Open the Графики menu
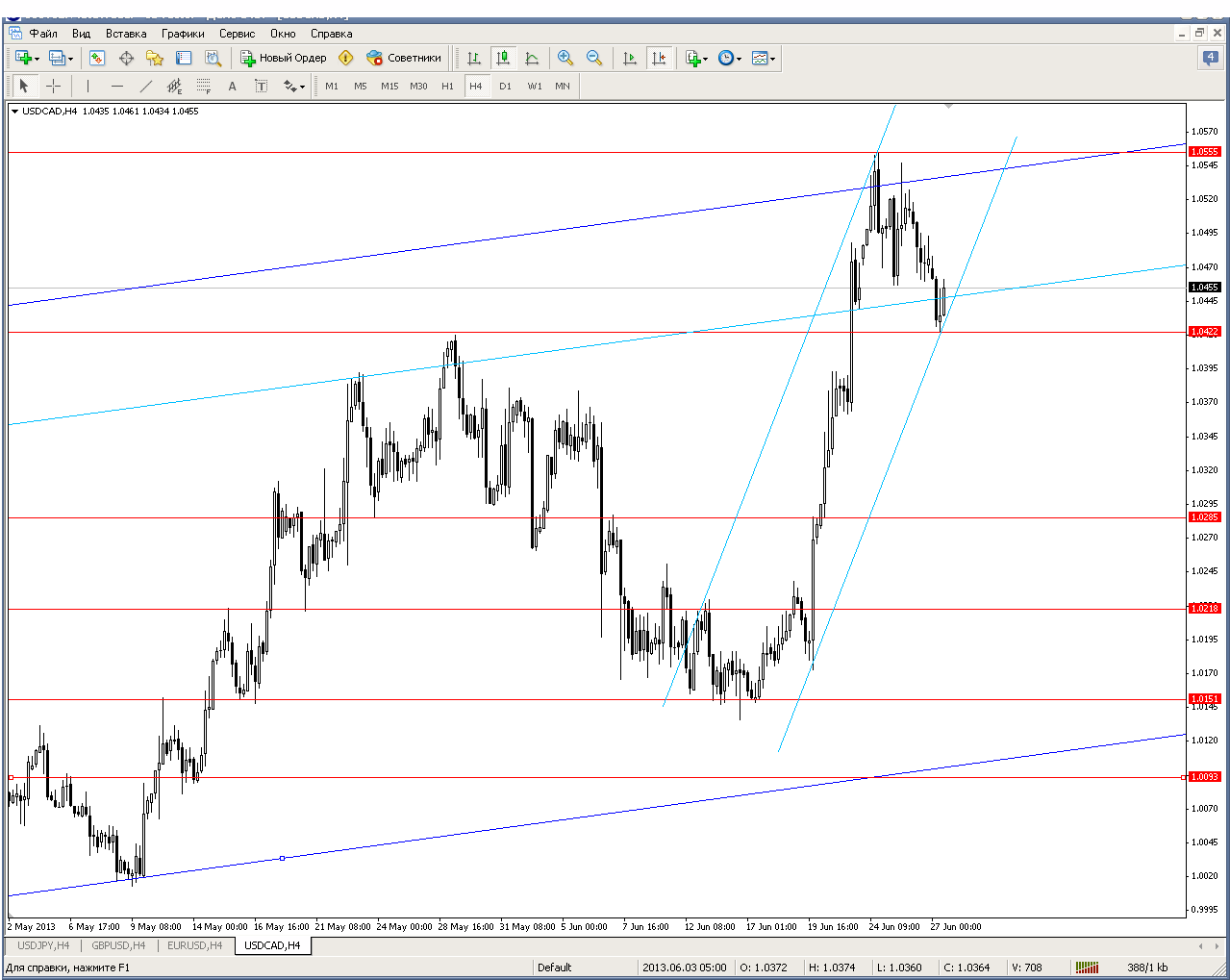The image size is (1230, 980). 183,34
